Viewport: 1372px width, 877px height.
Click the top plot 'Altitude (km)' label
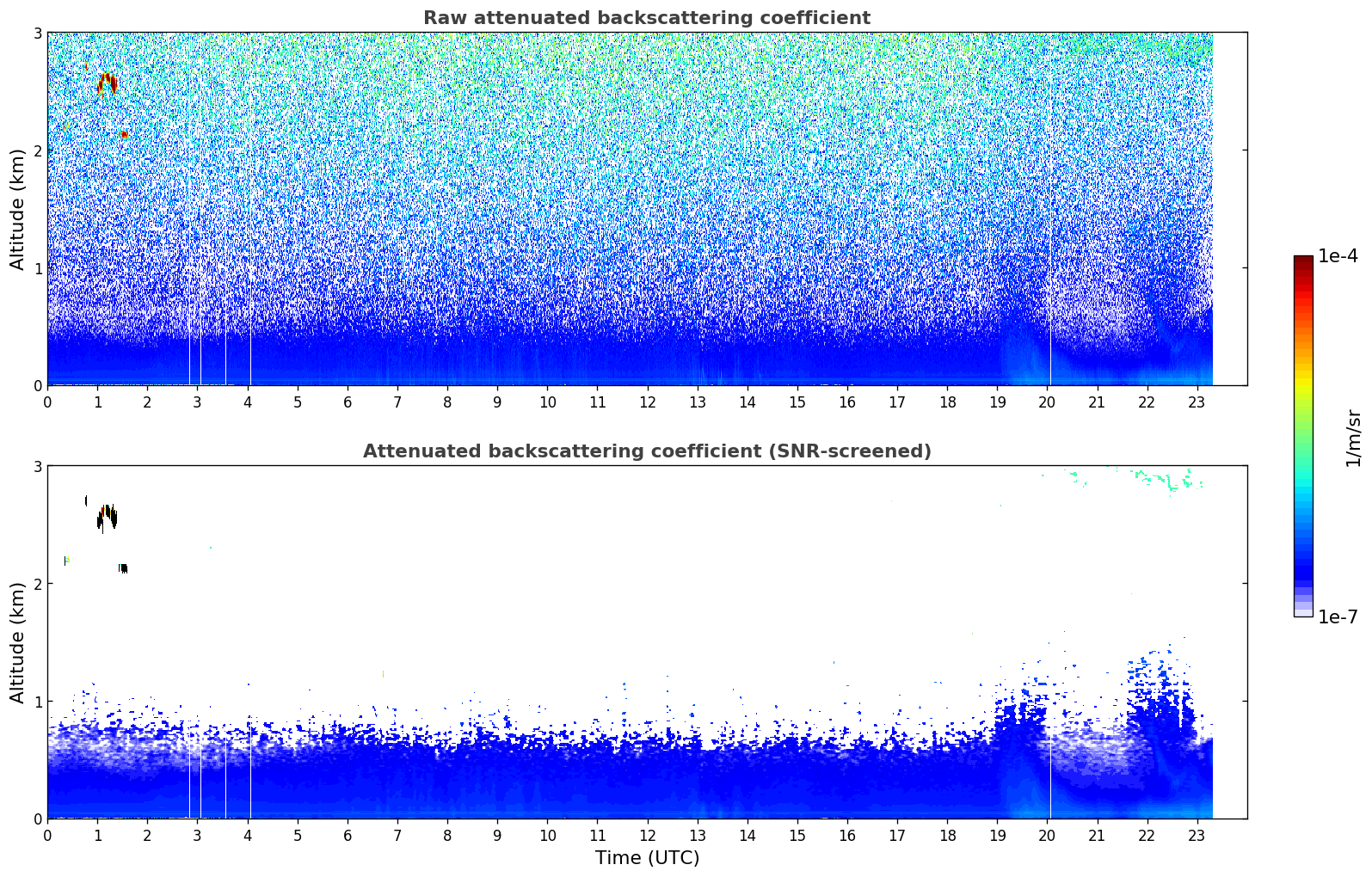[17, 209]
